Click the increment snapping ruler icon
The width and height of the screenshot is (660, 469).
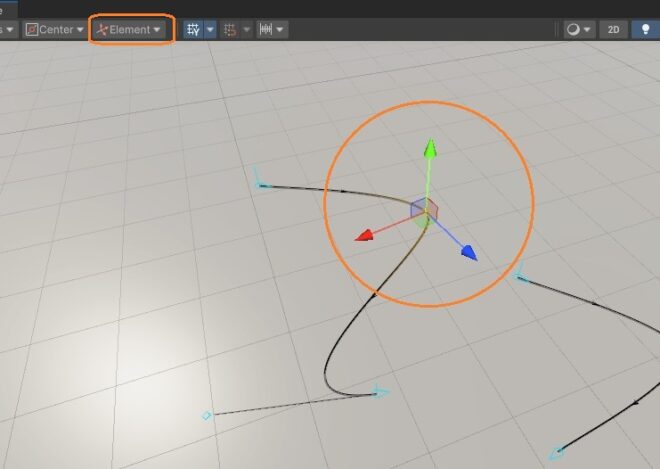tap(266, 29)
